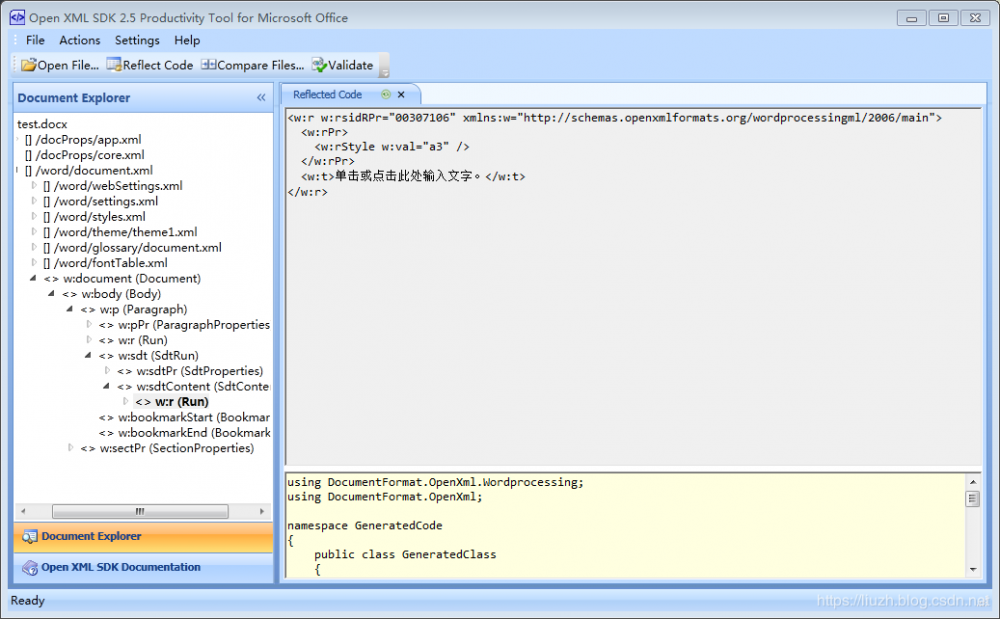
Task: Select /word/document.xml part
Action: tap(89, 170)
